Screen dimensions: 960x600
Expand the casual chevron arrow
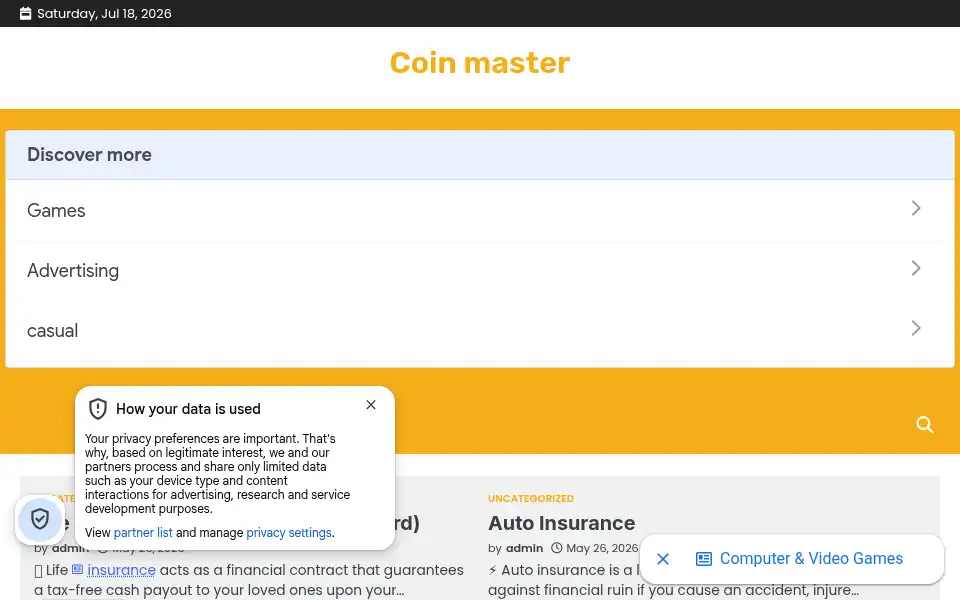pos(916,328)
